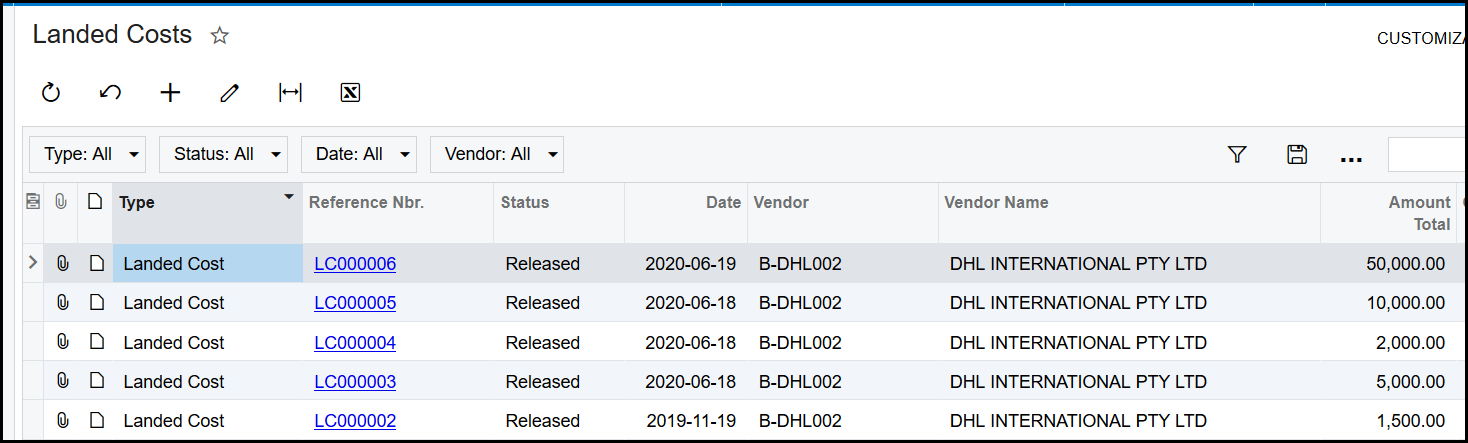
Task: Expand the Vendor: All filter dropdown
Action: (x=497, y=154)
